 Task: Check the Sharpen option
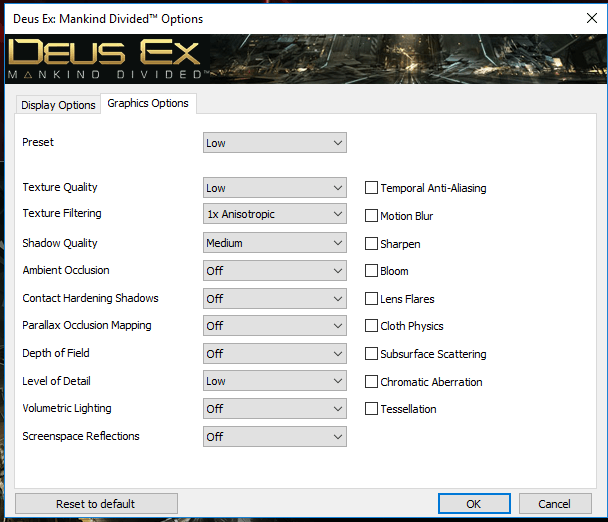tap(372, 244)
